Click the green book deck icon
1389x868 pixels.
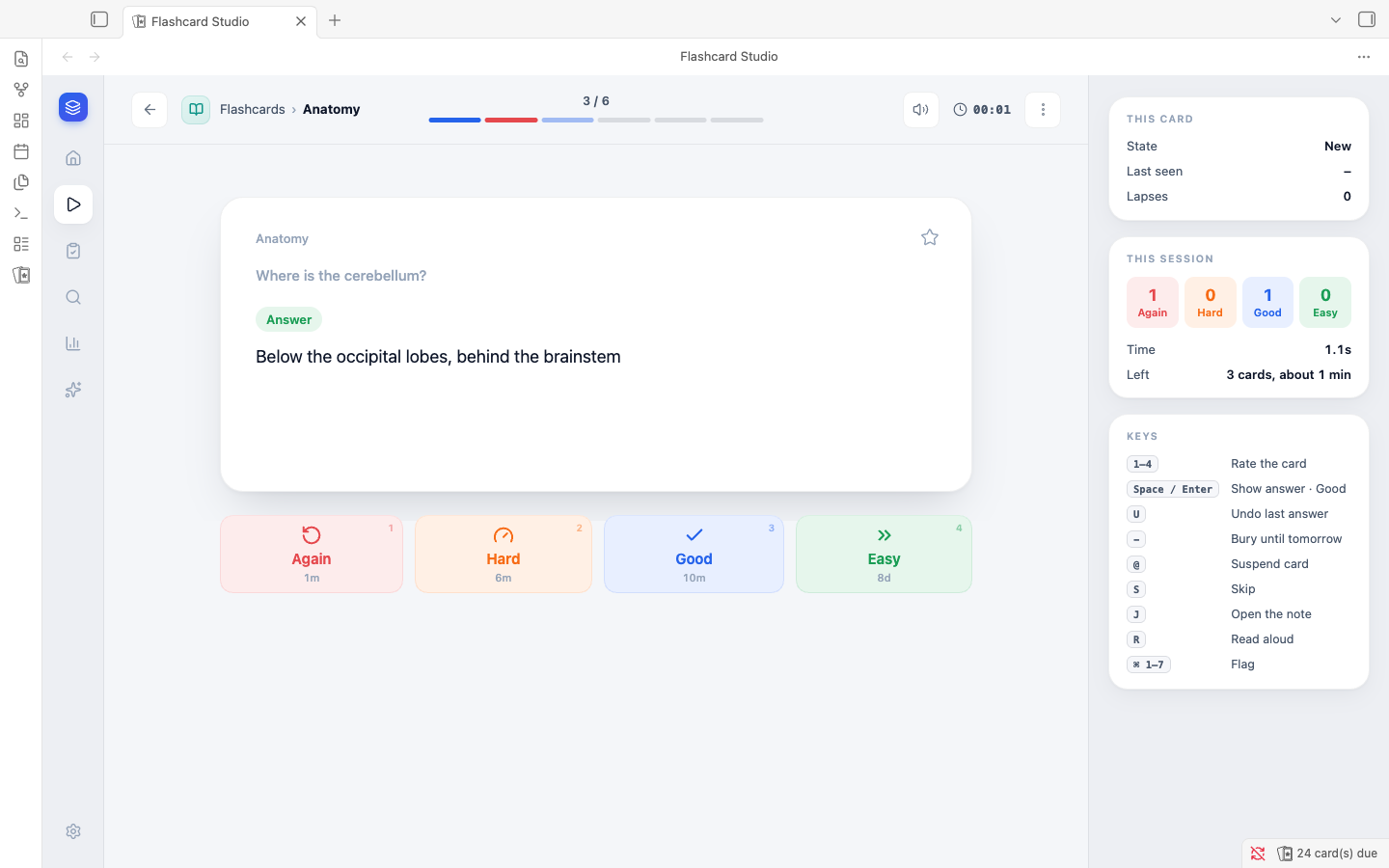pos(196,110)
